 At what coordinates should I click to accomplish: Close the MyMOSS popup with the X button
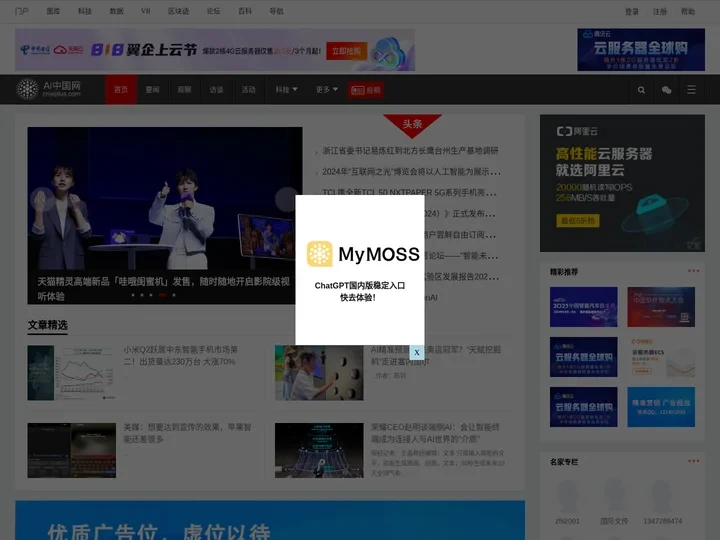(416, 353)
